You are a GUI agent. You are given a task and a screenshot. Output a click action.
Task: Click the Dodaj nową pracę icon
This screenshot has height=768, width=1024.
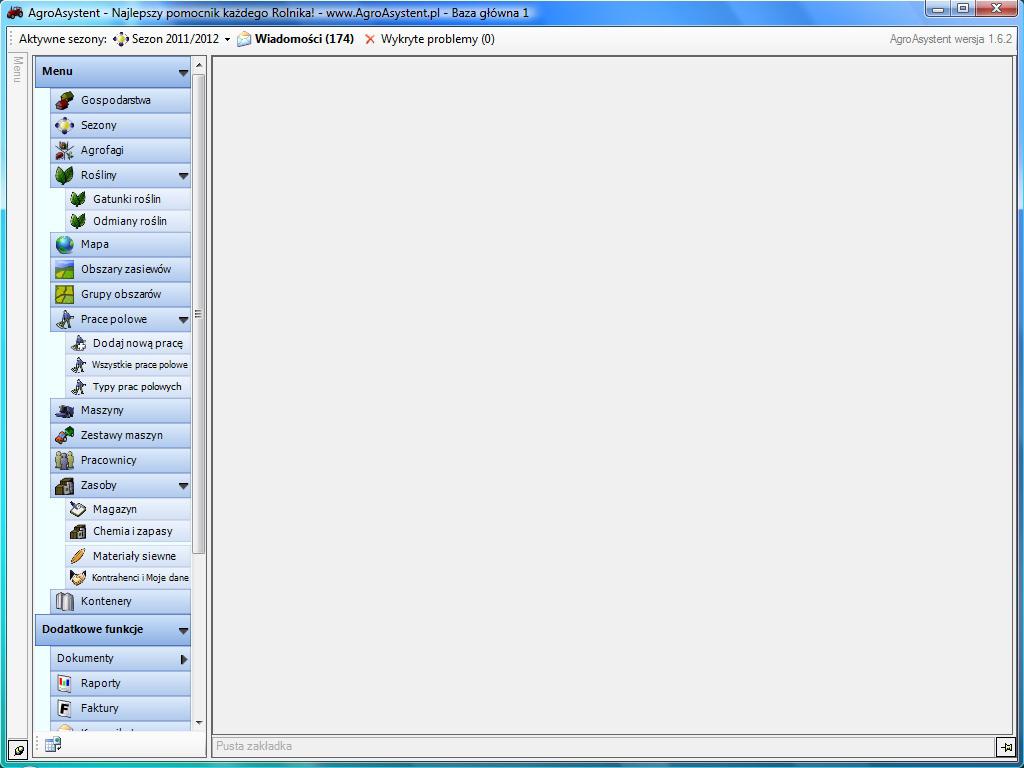pyautogui.click(x=78, y=343)
